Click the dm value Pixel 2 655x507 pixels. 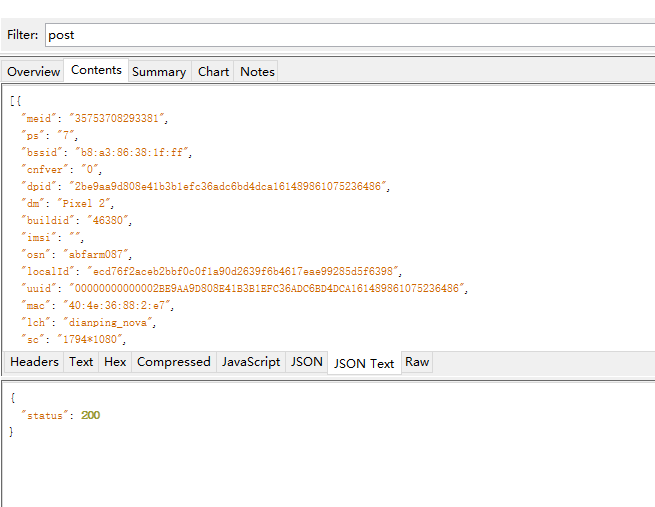[84, 203]
